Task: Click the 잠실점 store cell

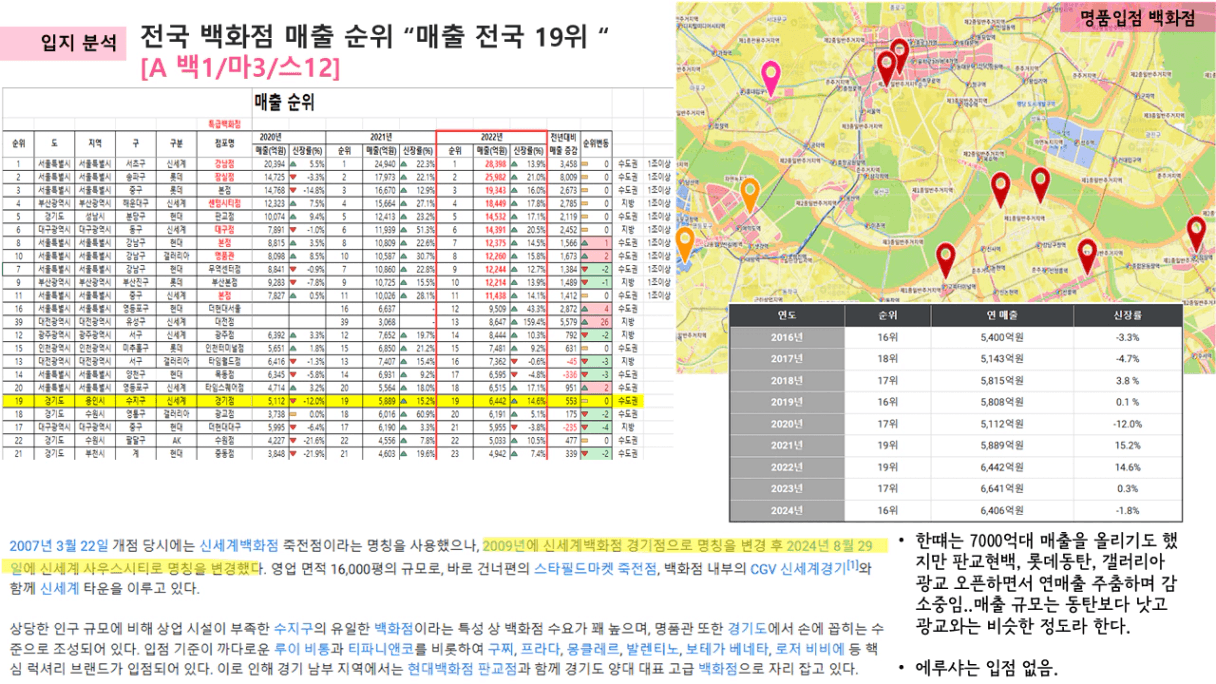Action: tap(225, 176)
